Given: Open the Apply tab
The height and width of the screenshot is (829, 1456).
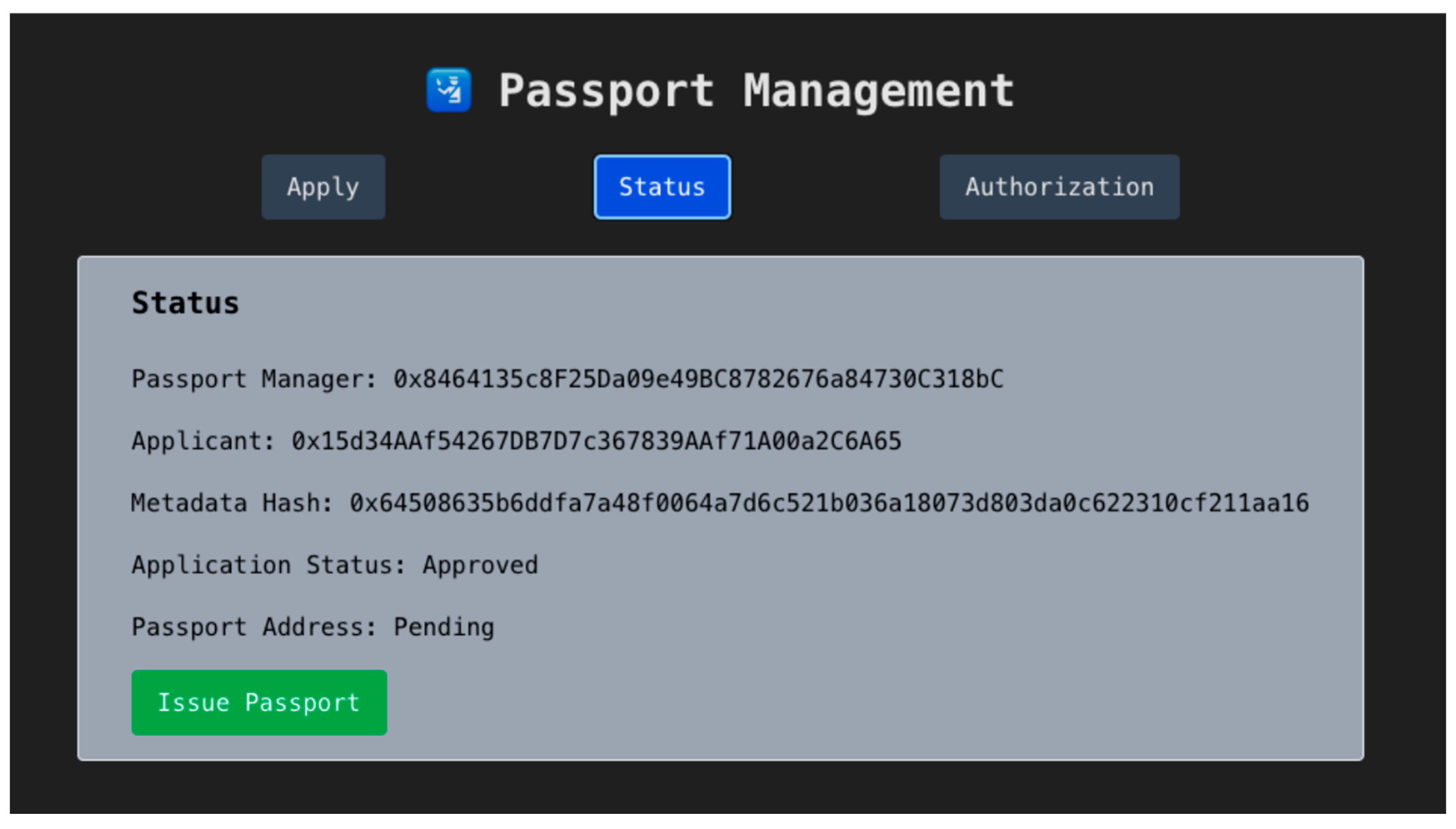Looking at the screenshot, I should (323, 187).
